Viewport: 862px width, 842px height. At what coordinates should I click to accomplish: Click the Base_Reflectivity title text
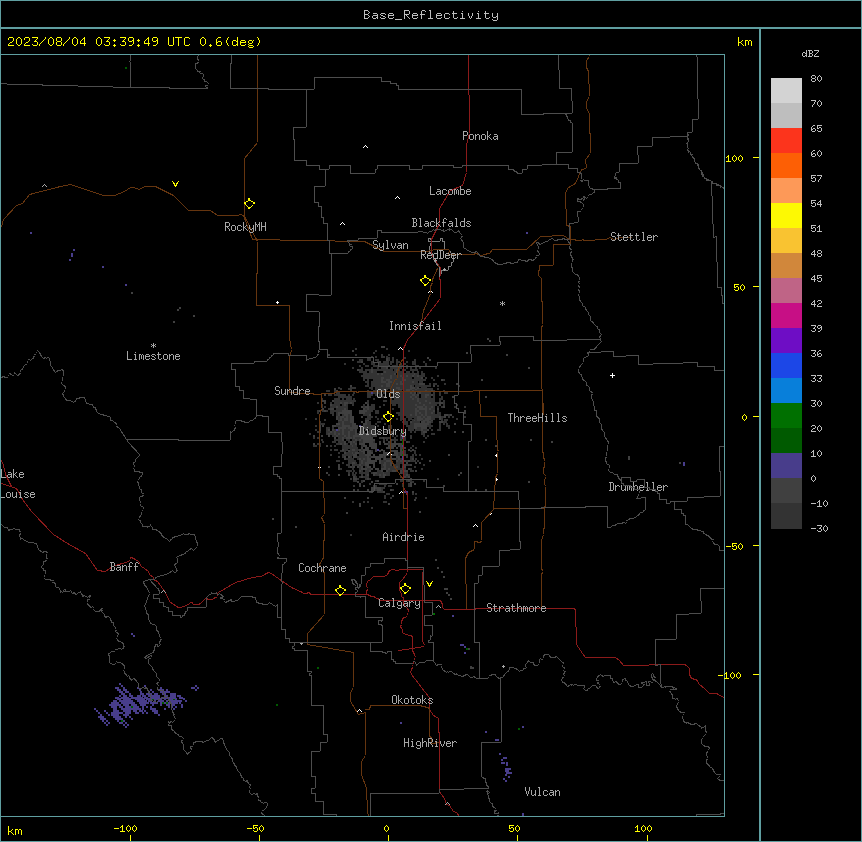431,15
